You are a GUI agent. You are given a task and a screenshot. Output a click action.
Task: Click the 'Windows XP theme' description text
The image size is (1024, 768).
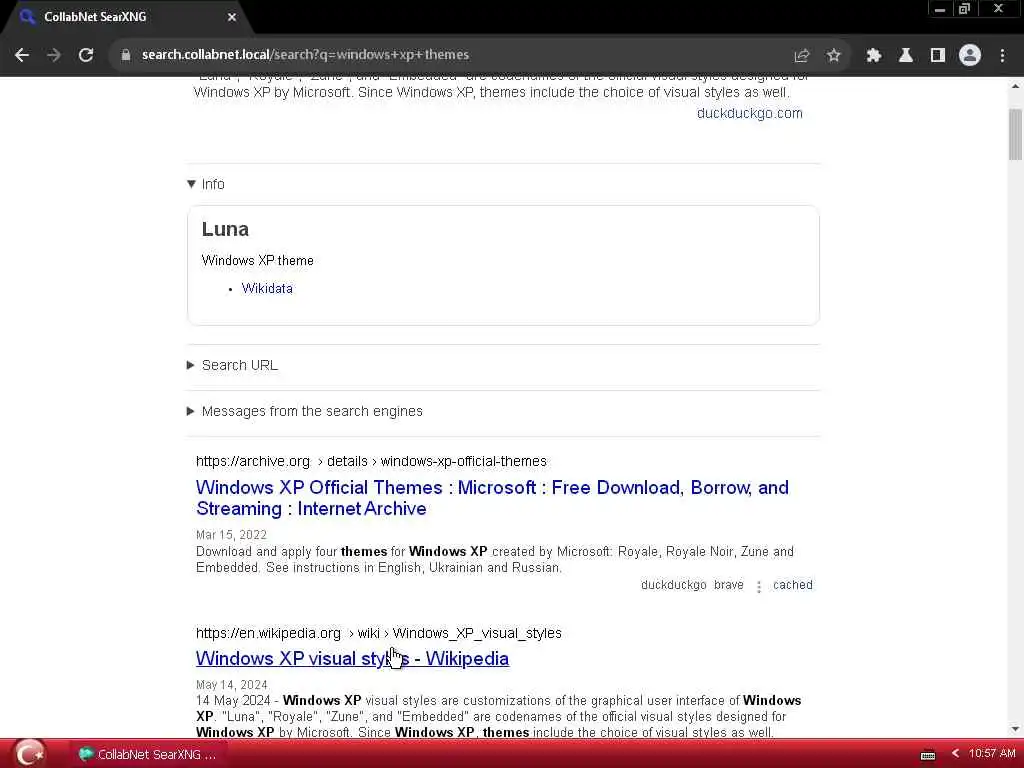point(257,261)
